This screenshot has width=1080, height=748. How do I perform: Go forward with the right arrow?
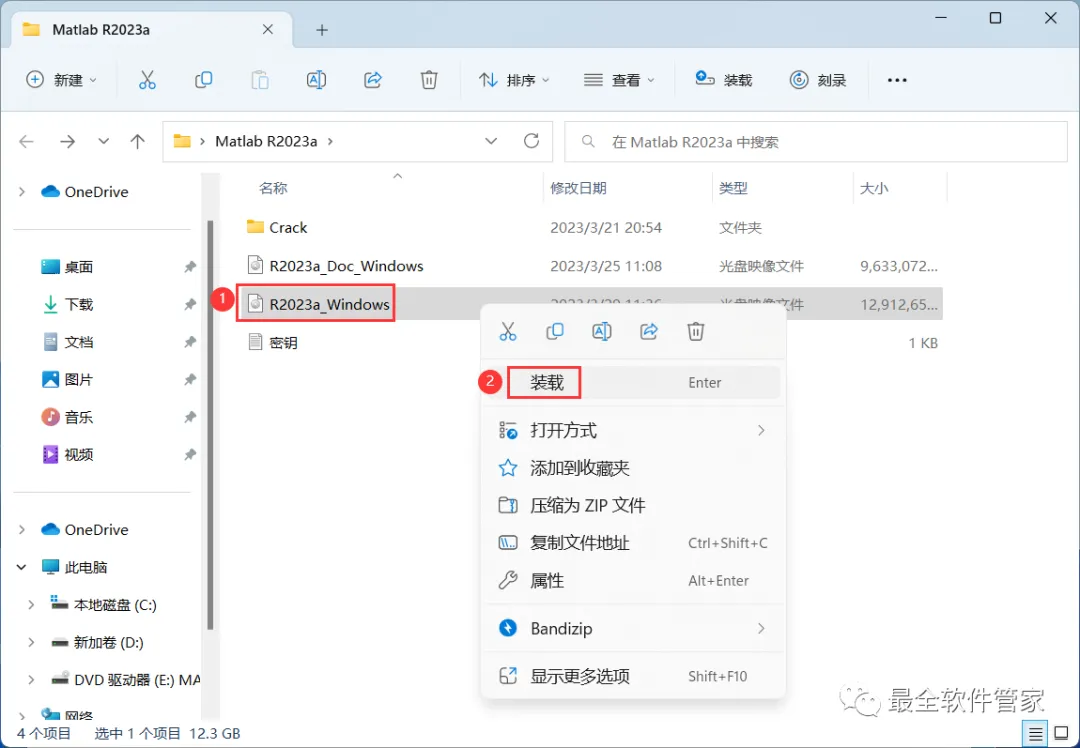(68, 142)
